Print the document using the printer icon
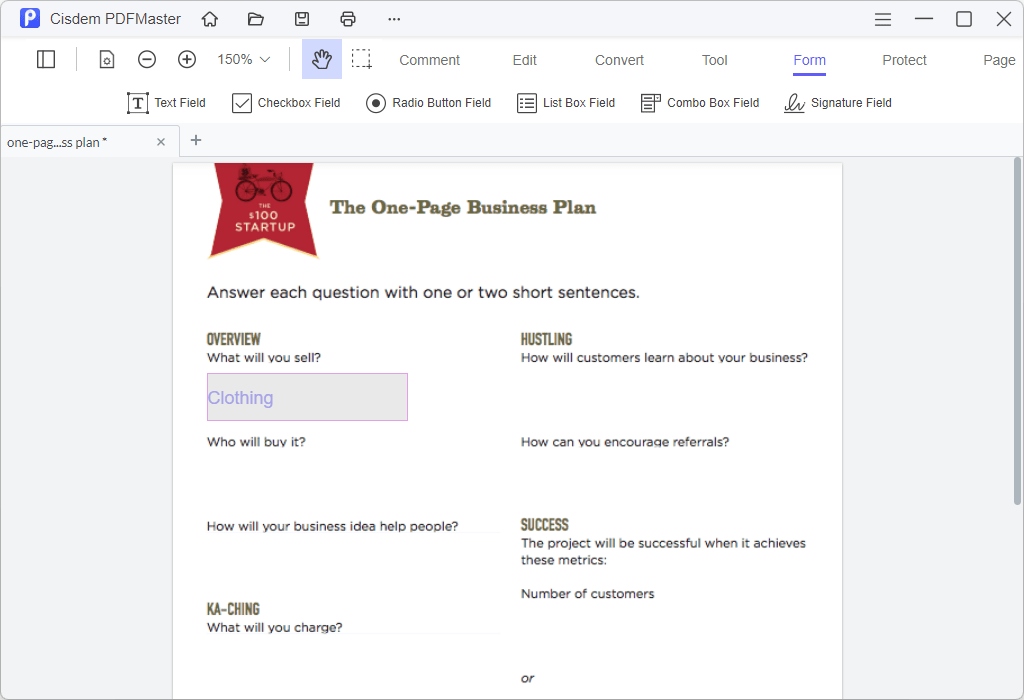The width and height of the screenshot is (1024, 700). coord(348,19)
